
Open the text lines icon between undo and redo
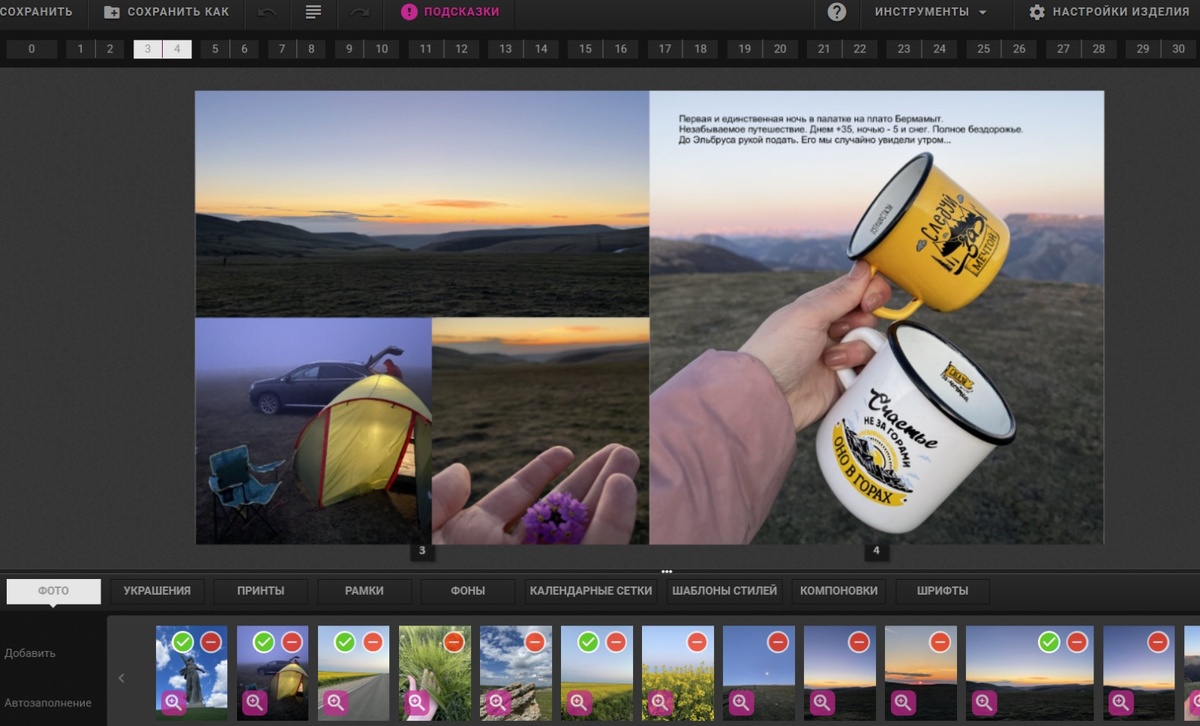313,12
